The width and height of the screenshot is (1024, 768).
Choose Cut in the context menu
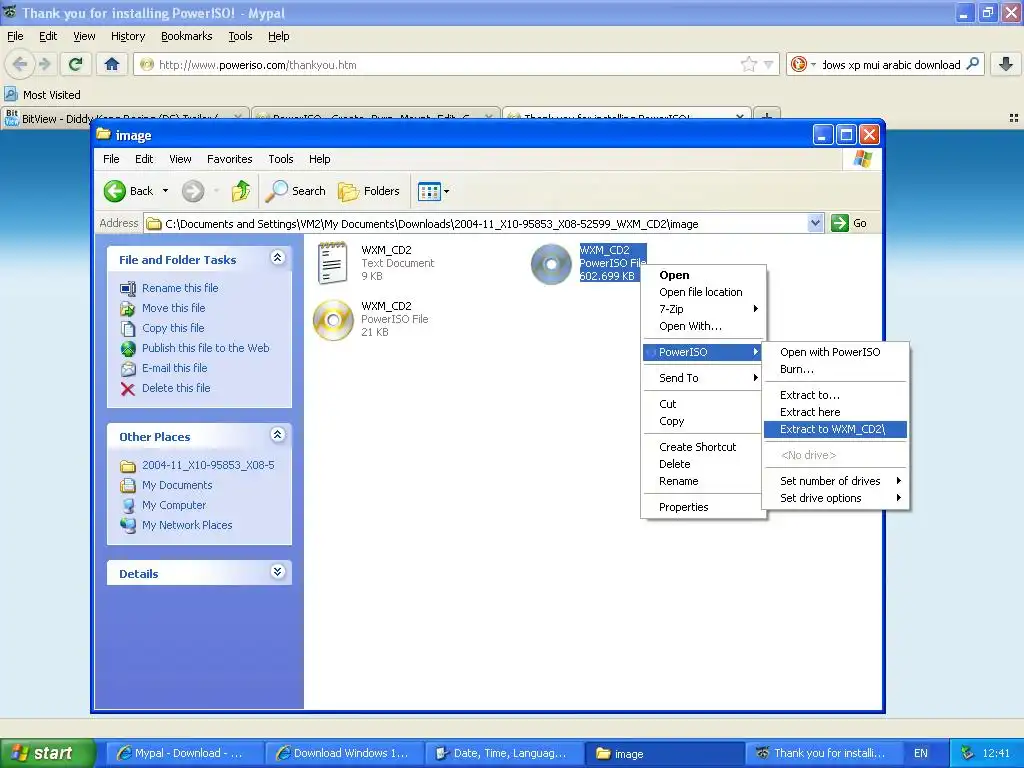(703, 404)
